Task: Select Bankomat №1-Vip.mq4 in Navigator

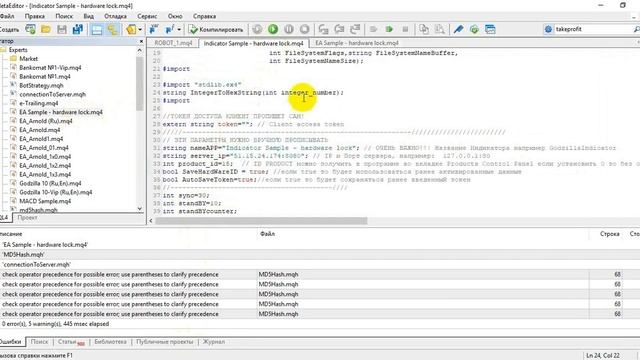Action: pyautogui.click(x=50, y=68)
